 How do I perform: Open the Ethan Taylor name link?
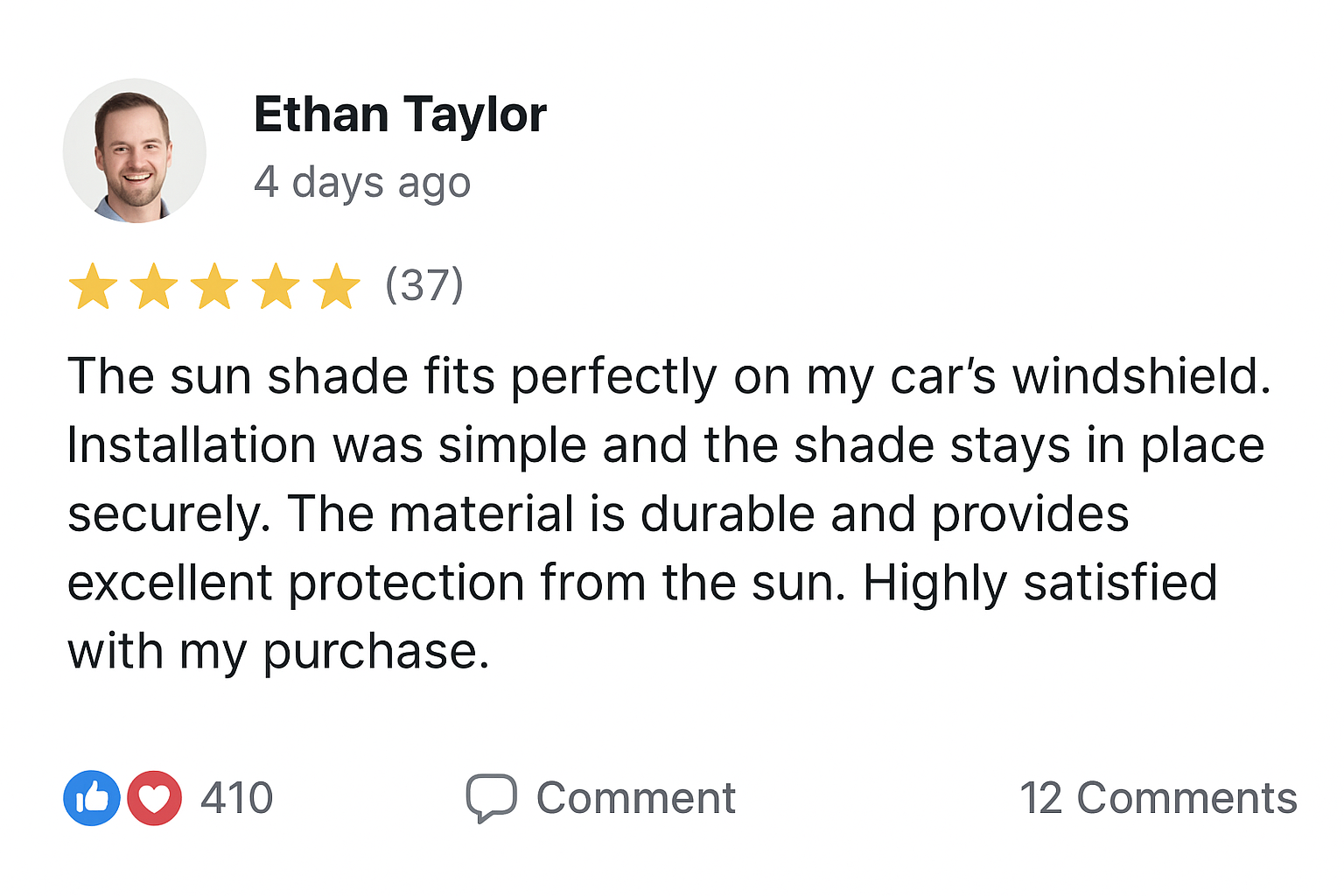(400, 115)
